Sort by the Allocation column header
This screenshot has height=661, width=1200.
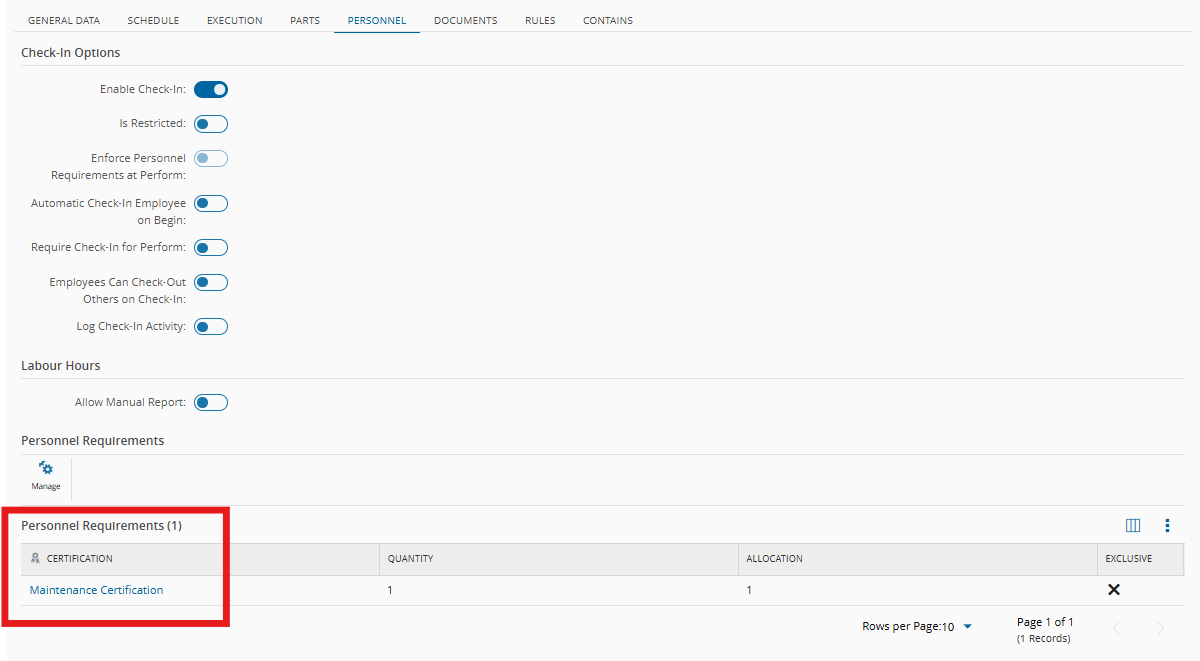coord(917,559)
